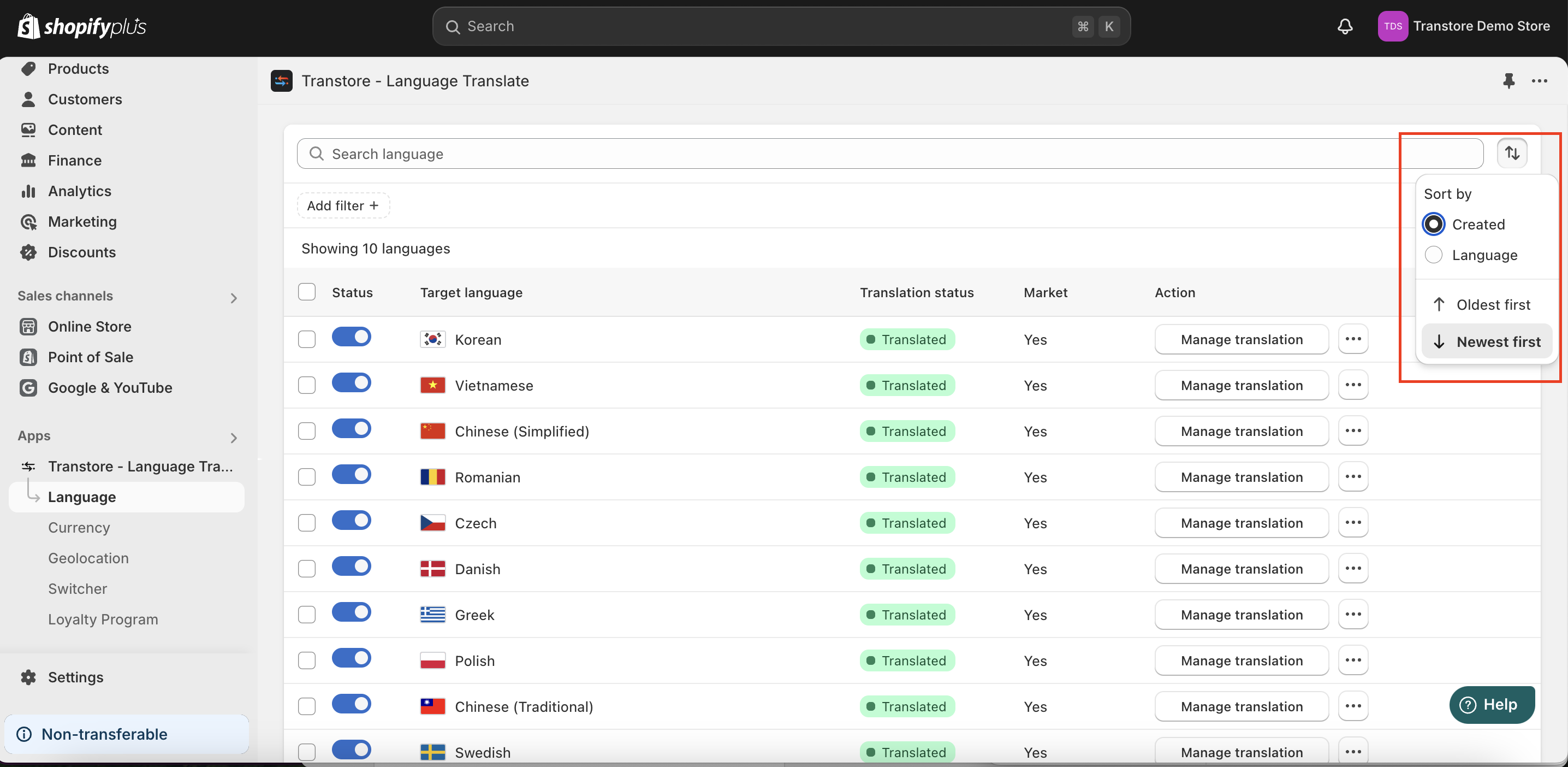This screenshot has width=1568, height=767.
Task: Click the notifications bell icon
Action: [1345, 26]
